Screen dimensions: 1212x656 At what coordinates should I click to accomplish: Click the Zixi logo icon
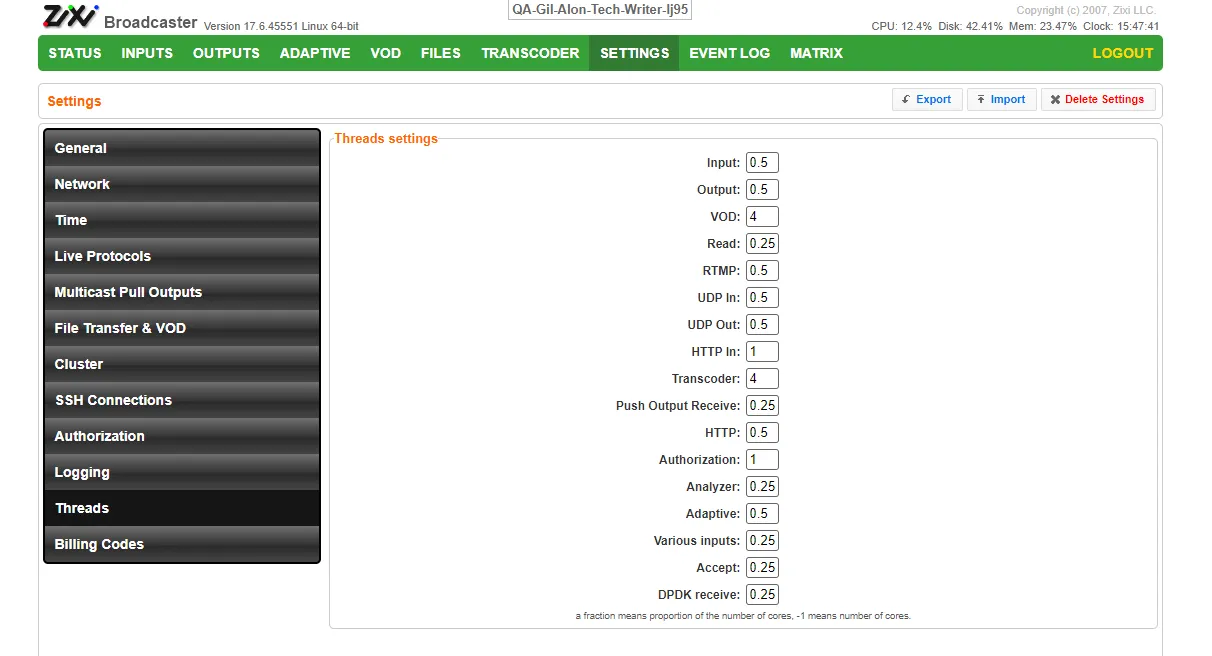point(70,17)
